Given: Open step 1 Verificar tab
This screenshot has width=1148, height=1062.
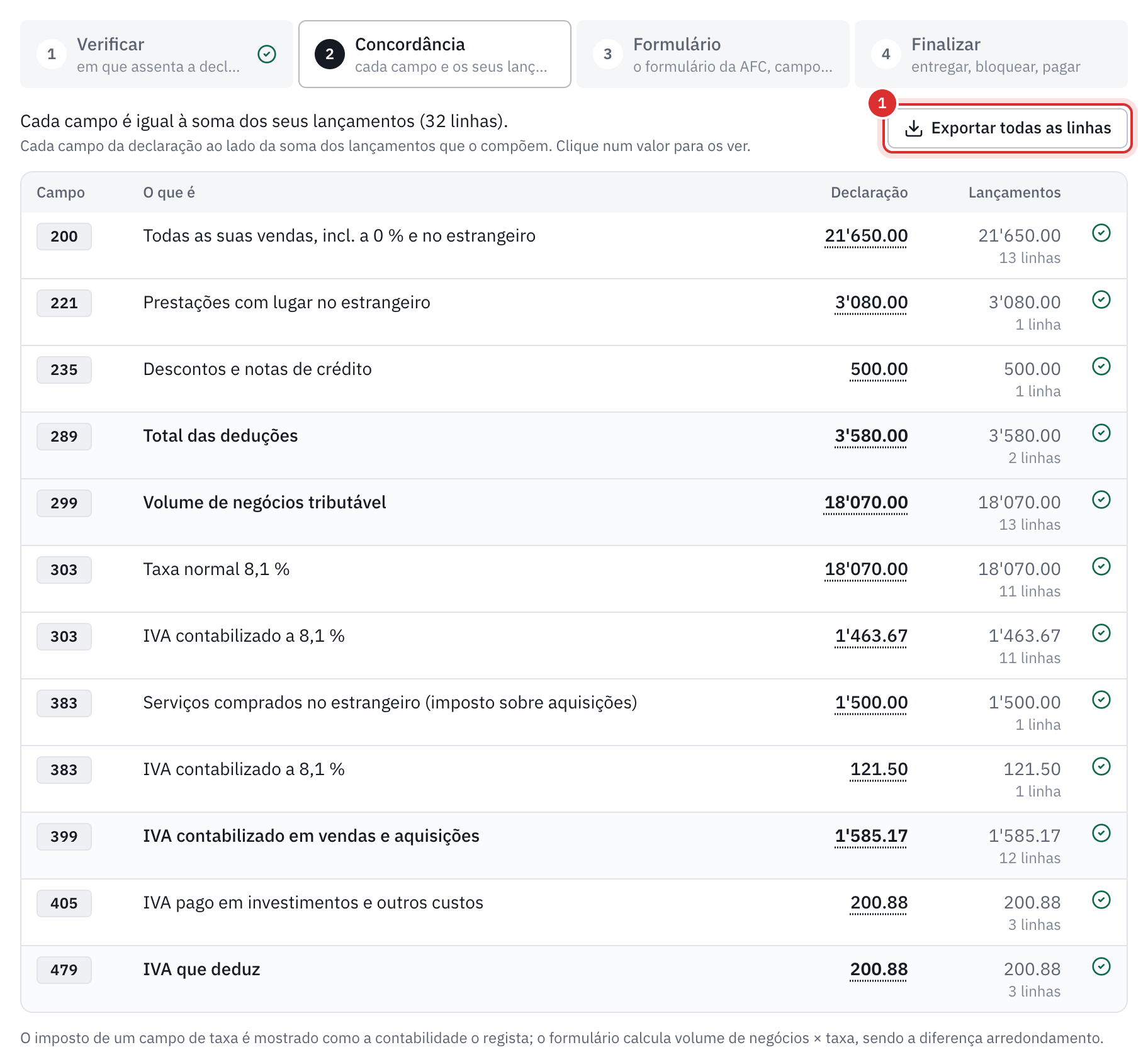Looking at the screenshot, I should 157,54.
